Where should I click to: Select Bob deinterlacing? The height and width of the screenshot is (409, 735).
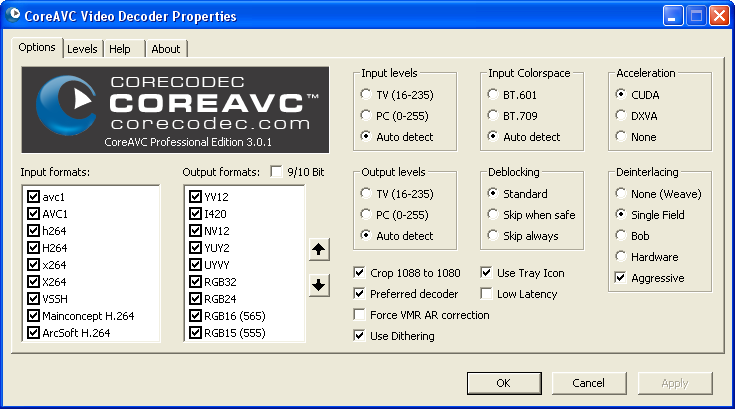[x=621, y=236]
